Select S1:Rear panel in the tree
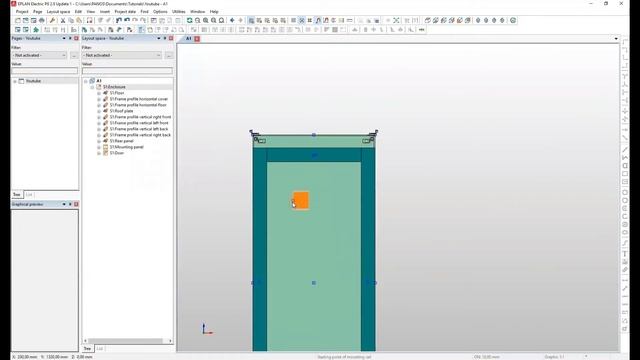 click(x=122, y=141)
